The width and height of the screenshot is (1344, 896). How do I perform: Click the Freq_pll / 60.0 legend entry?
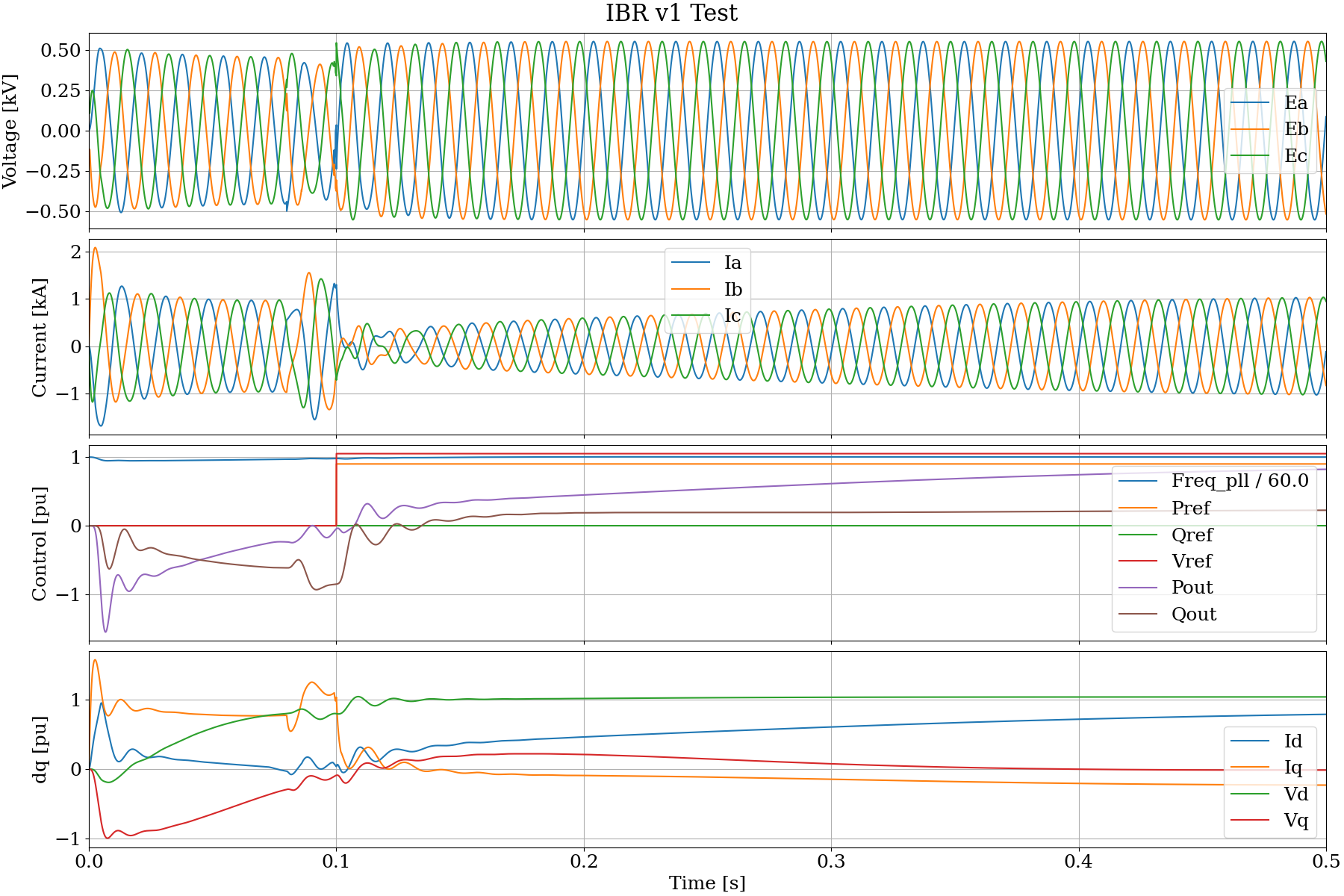tap(1214, 481)
